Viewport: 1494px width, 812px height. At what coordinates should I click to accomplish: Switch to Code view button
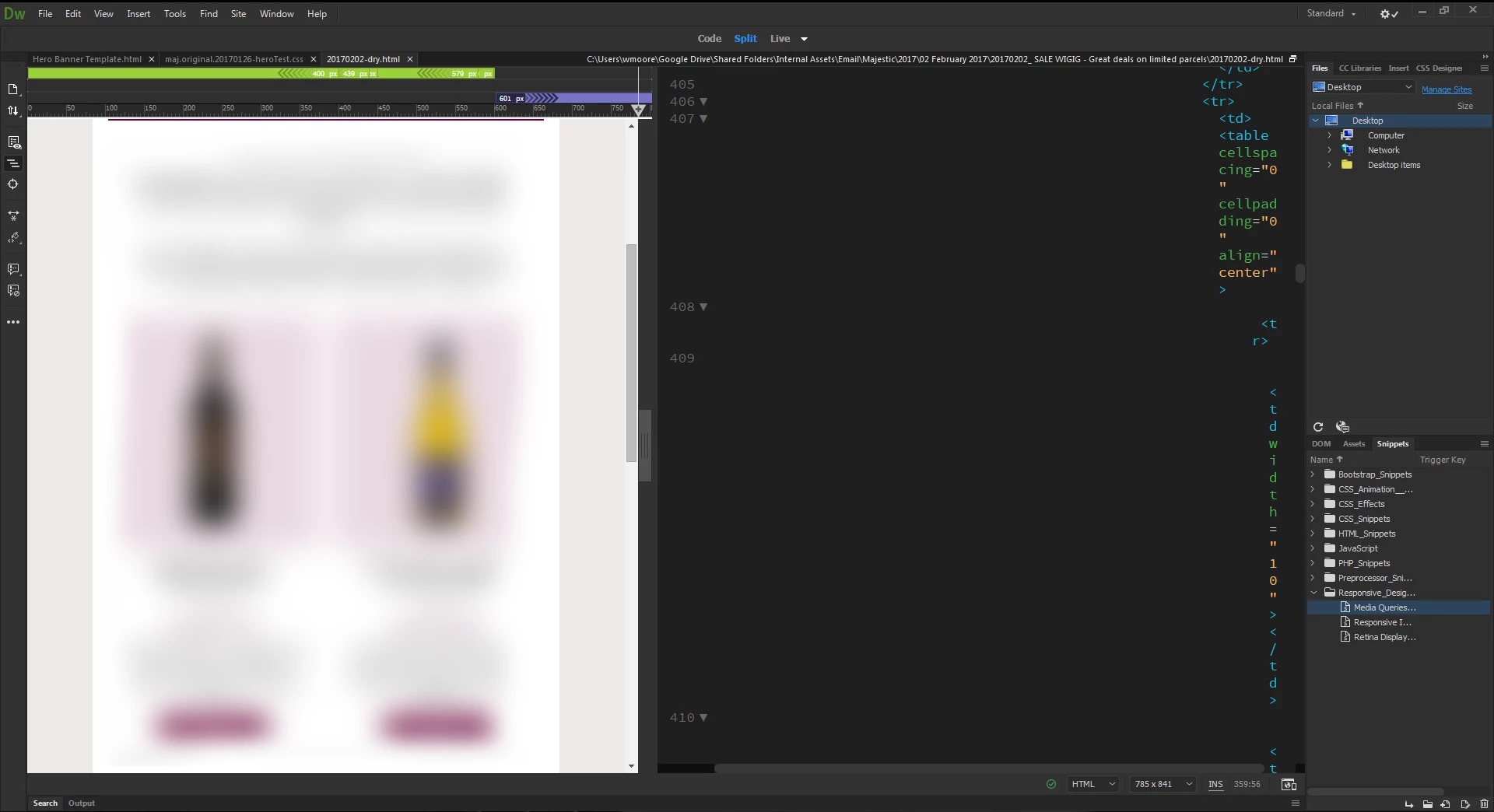coord(709,39)
